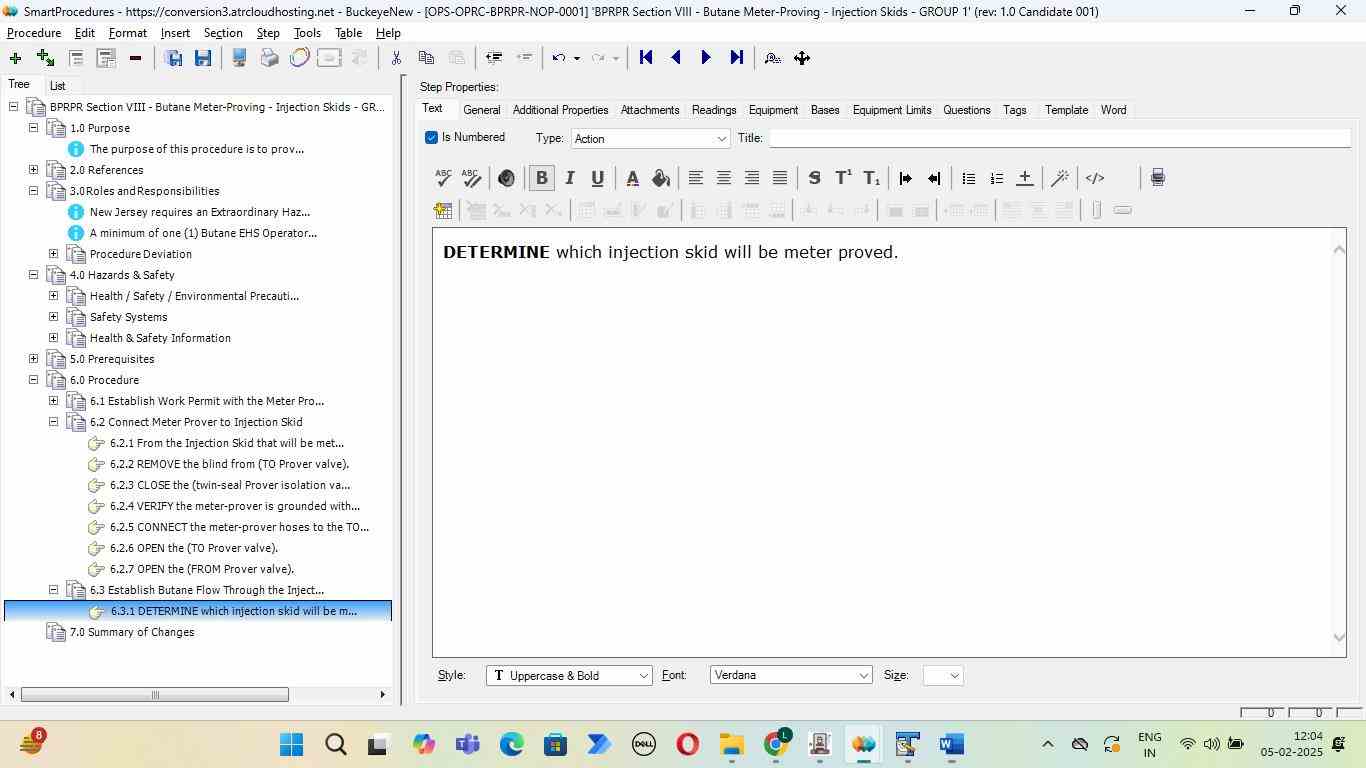Jump to the first step using navigation arrow
1366x768 pixels.
click(646, 58)
